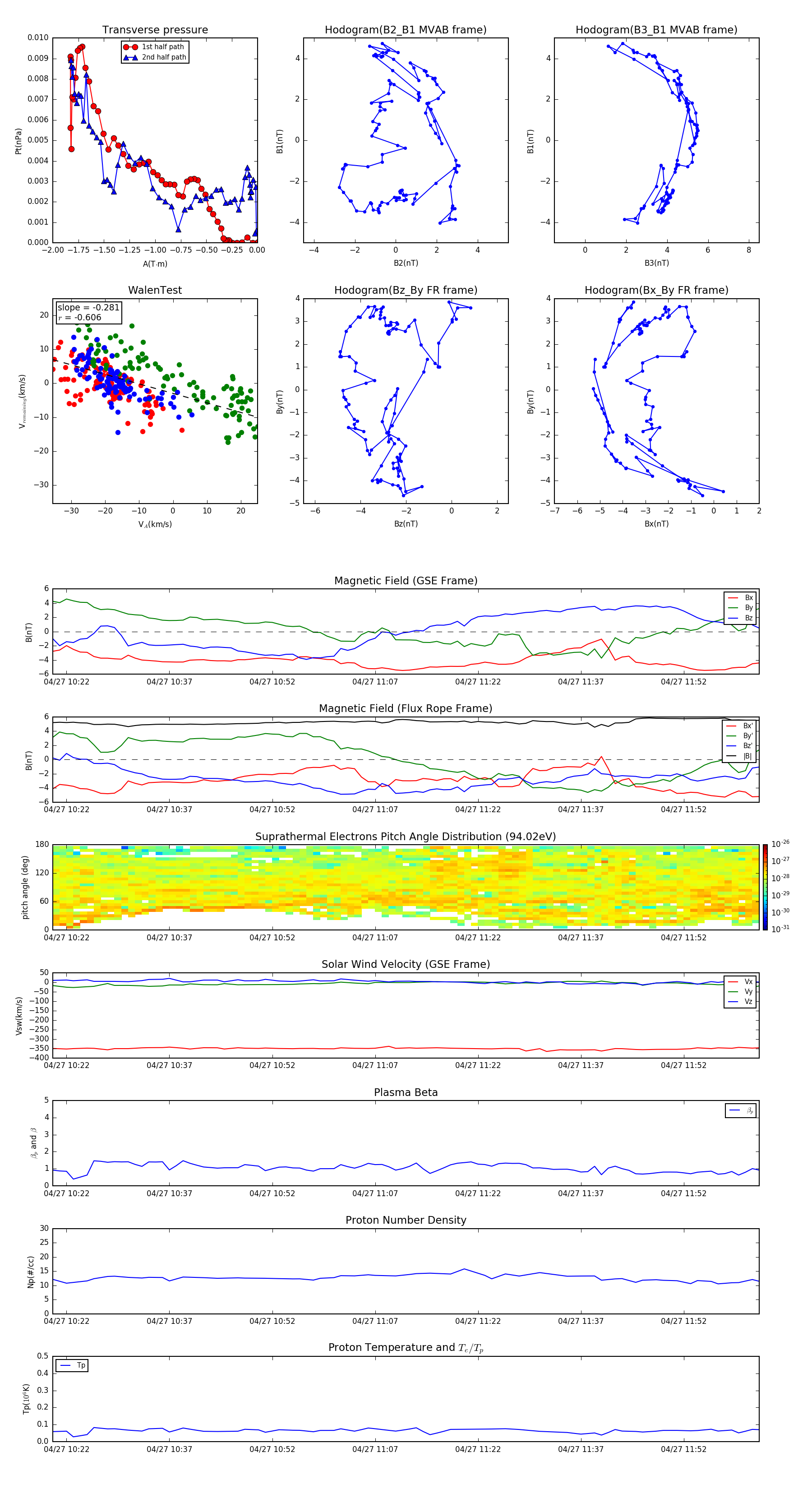The height and width of the screenshot is (1489, 812).
Task: Click the '-1.75' tick on the A axis
Action: click(78, 250)
